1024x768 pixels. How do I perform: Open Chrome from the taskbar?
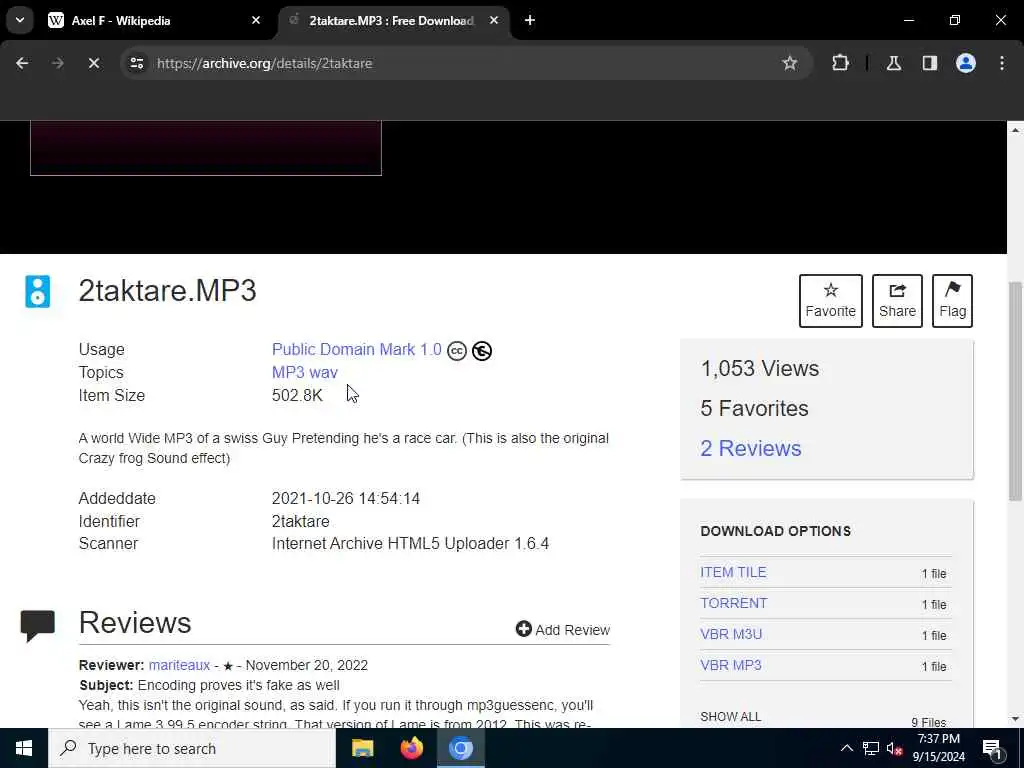pyautogui.click(x=460, y=748)
